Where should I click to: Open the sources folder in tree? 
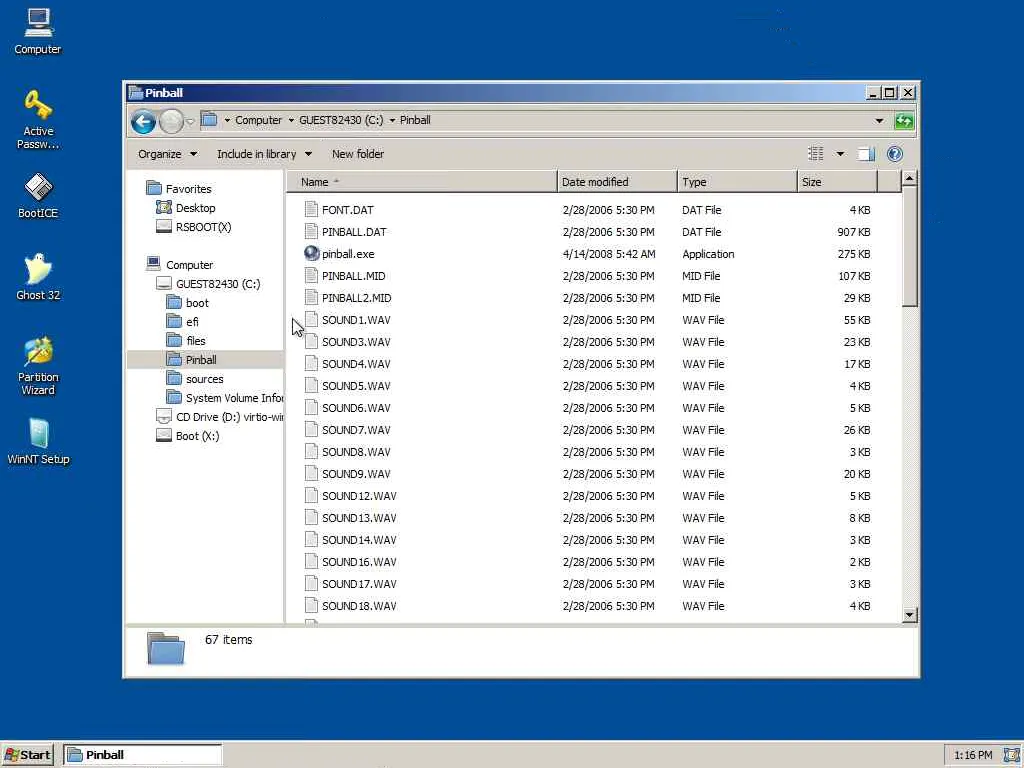coord(204,379)
